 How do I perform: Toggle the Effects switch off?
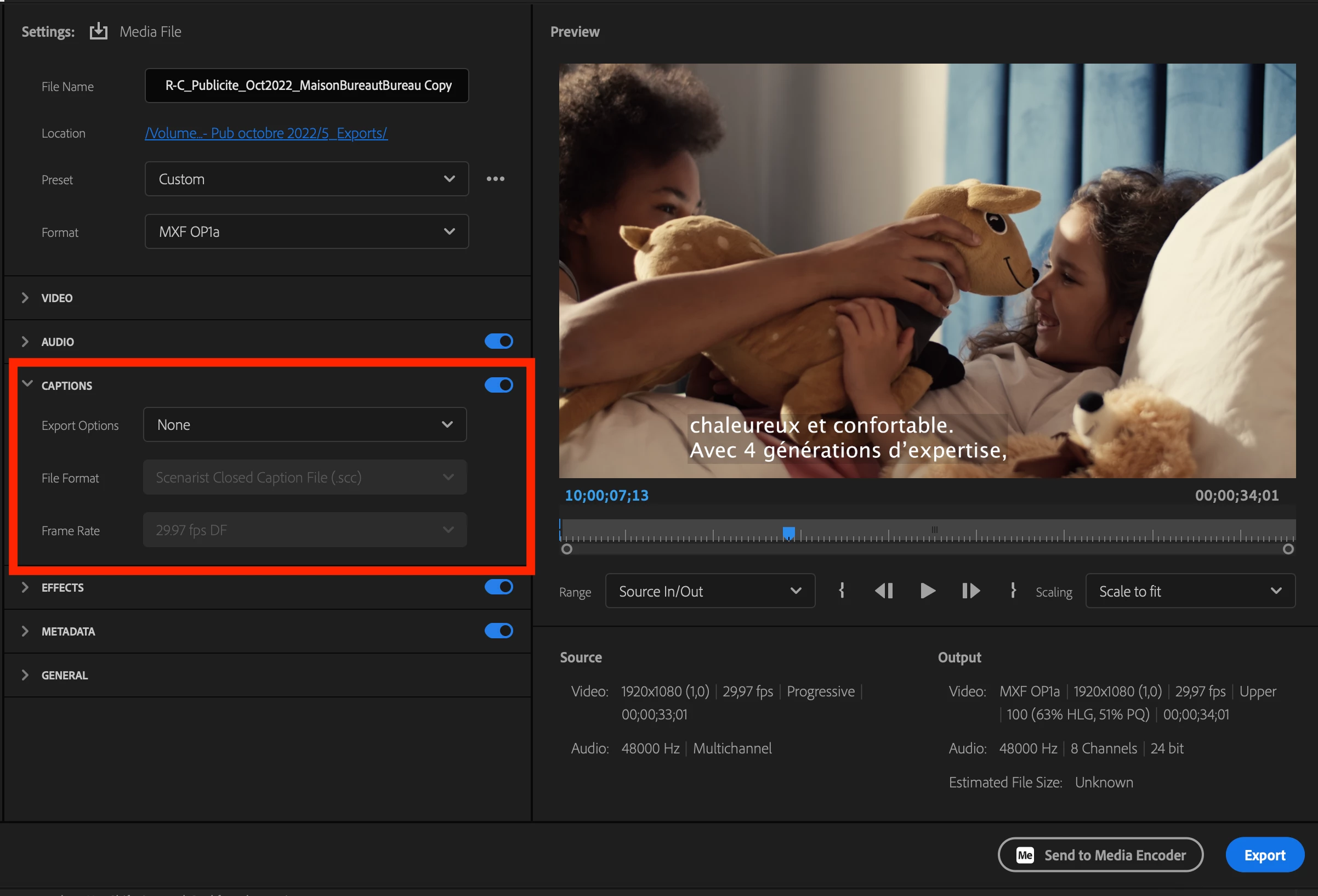pos(498,587)
